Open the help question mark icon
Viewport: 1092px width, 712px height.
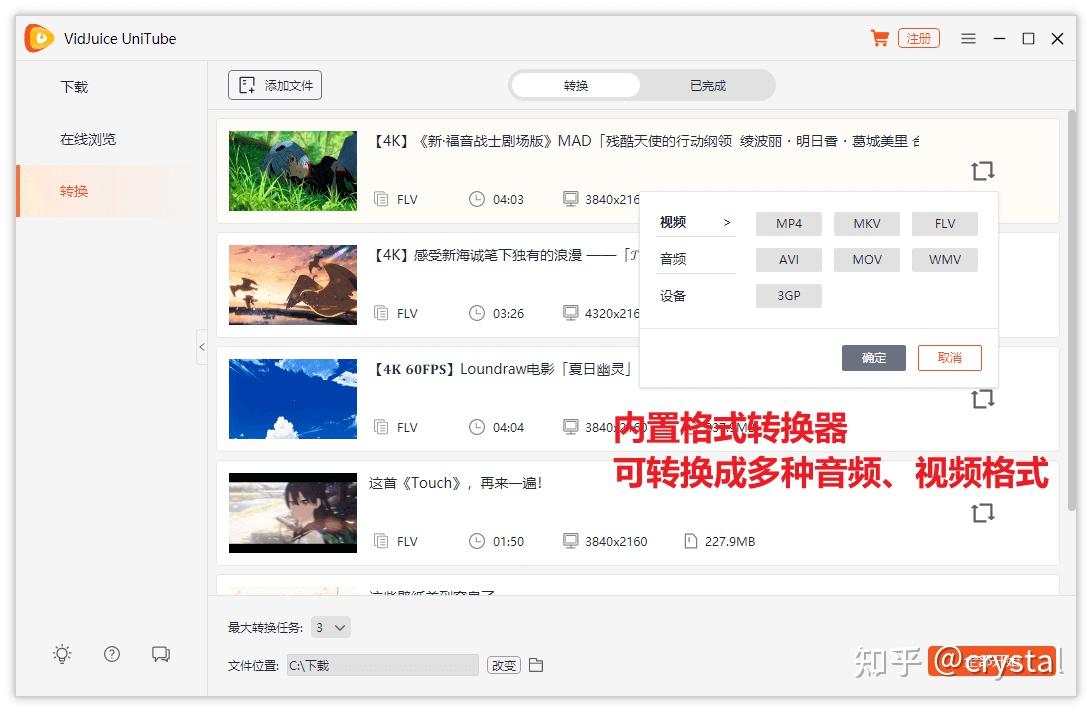pos(111,654)
